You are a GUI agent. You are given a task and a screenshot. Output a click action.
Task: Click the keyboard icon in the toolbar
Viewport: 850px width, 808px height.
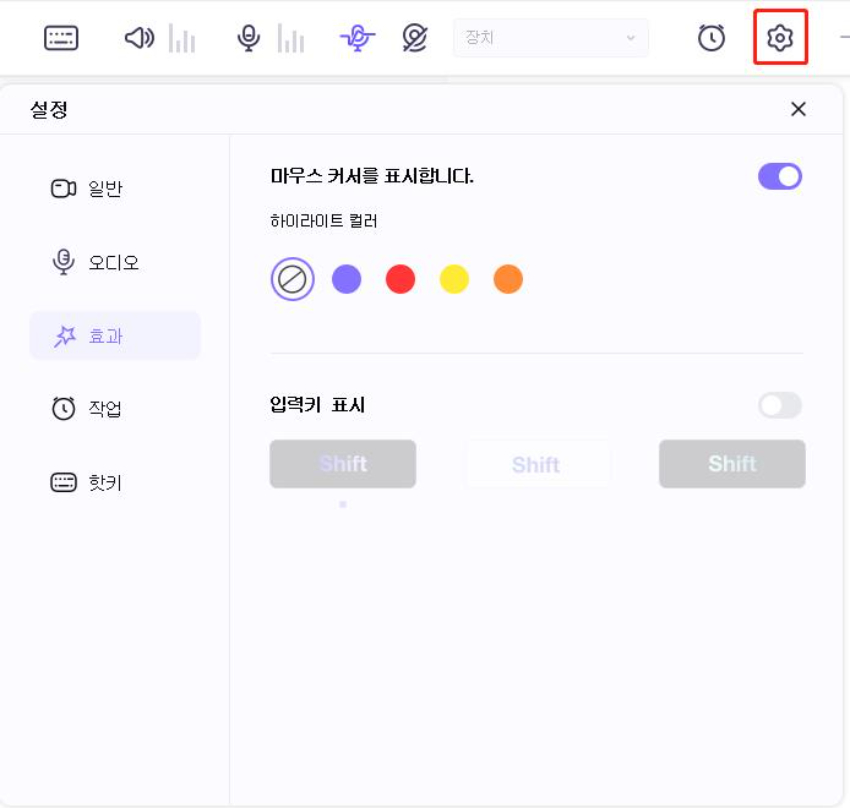61,38
